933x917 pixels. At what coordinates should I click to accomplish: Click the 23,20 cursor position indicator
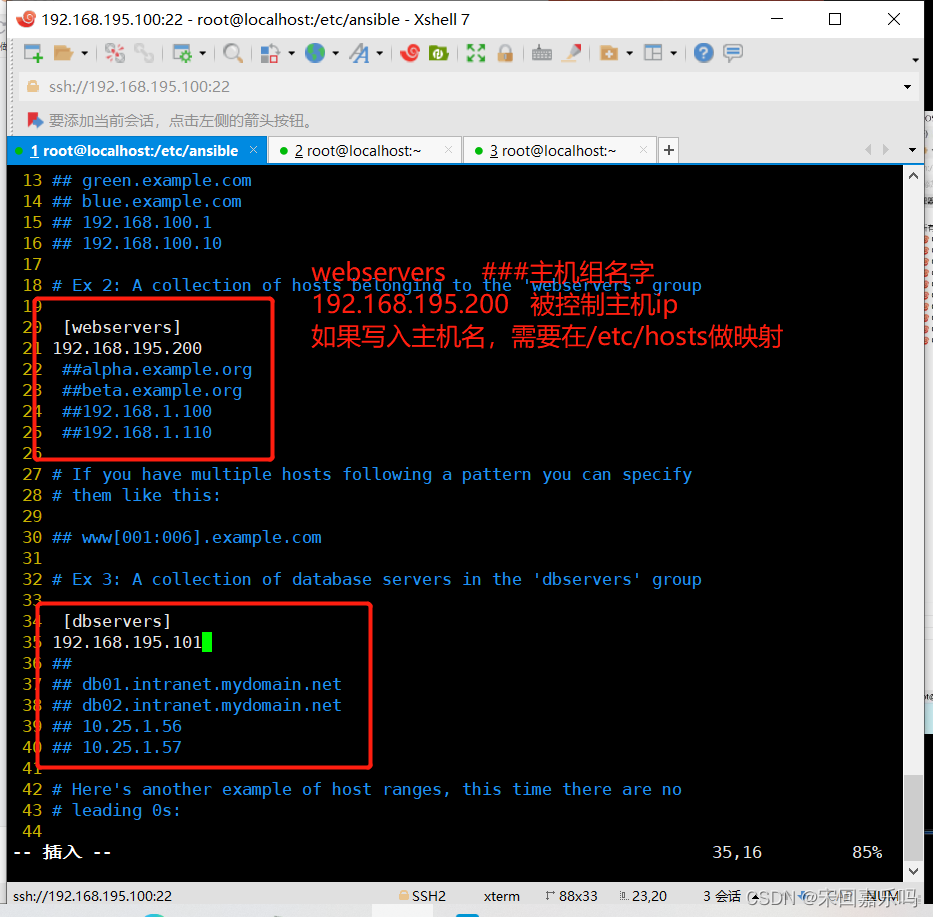click(643, 896)
